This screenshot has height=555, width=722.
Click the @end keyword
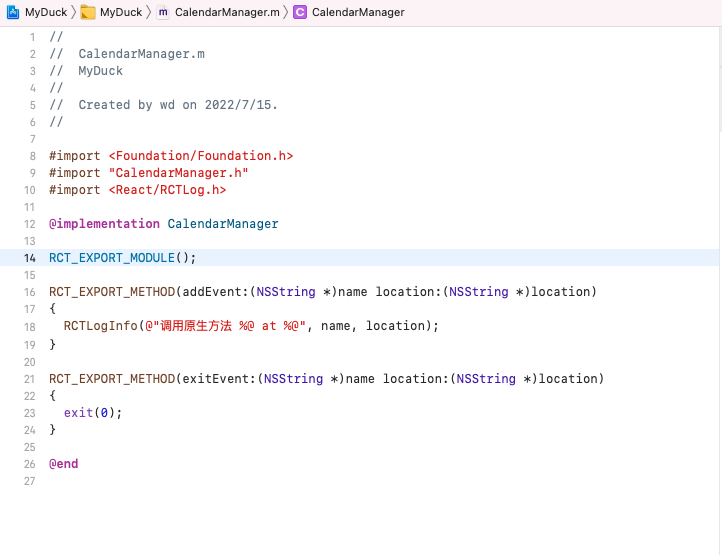64,464
